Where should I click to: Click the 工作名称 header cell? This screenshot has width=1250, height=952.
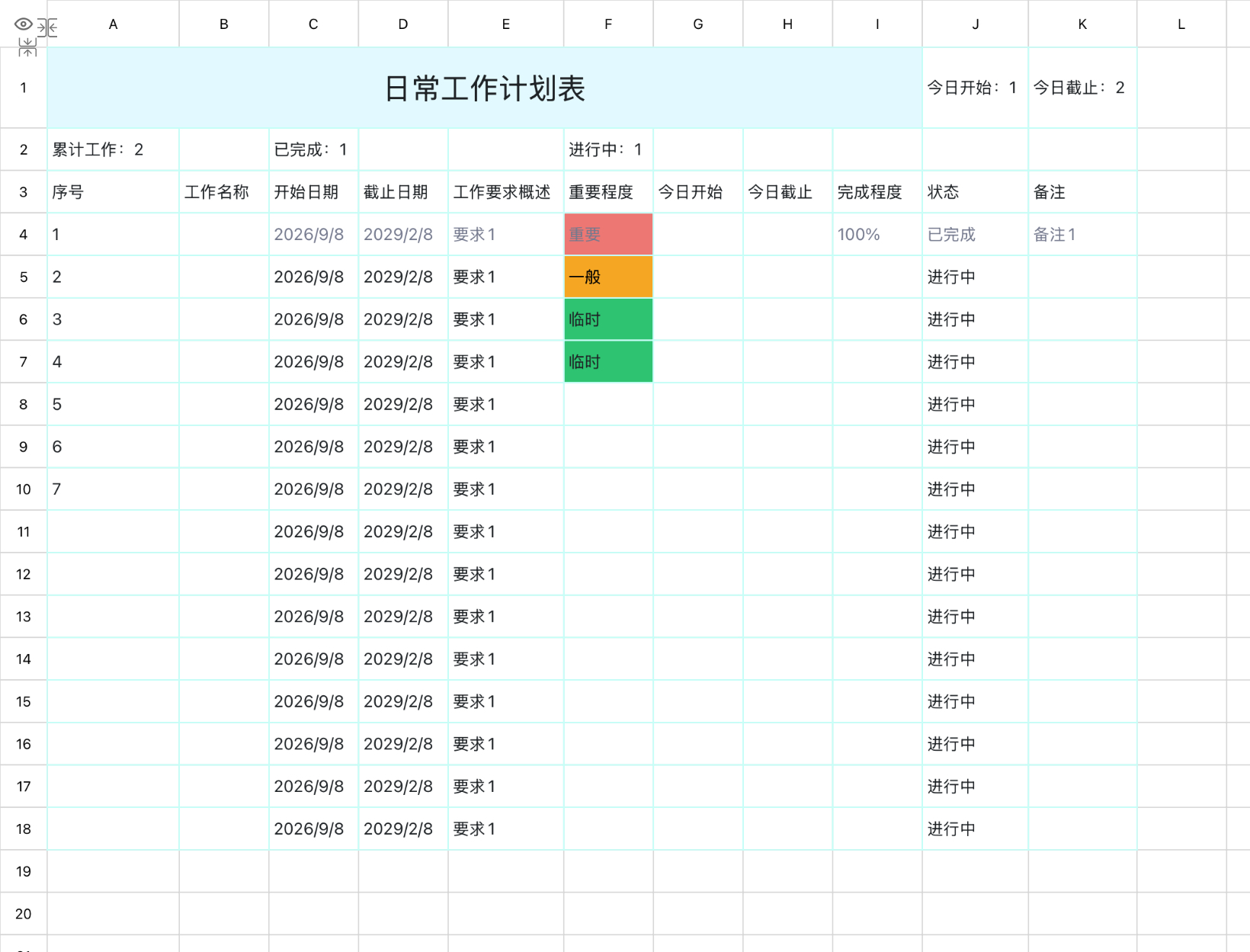tap(223, 192)
